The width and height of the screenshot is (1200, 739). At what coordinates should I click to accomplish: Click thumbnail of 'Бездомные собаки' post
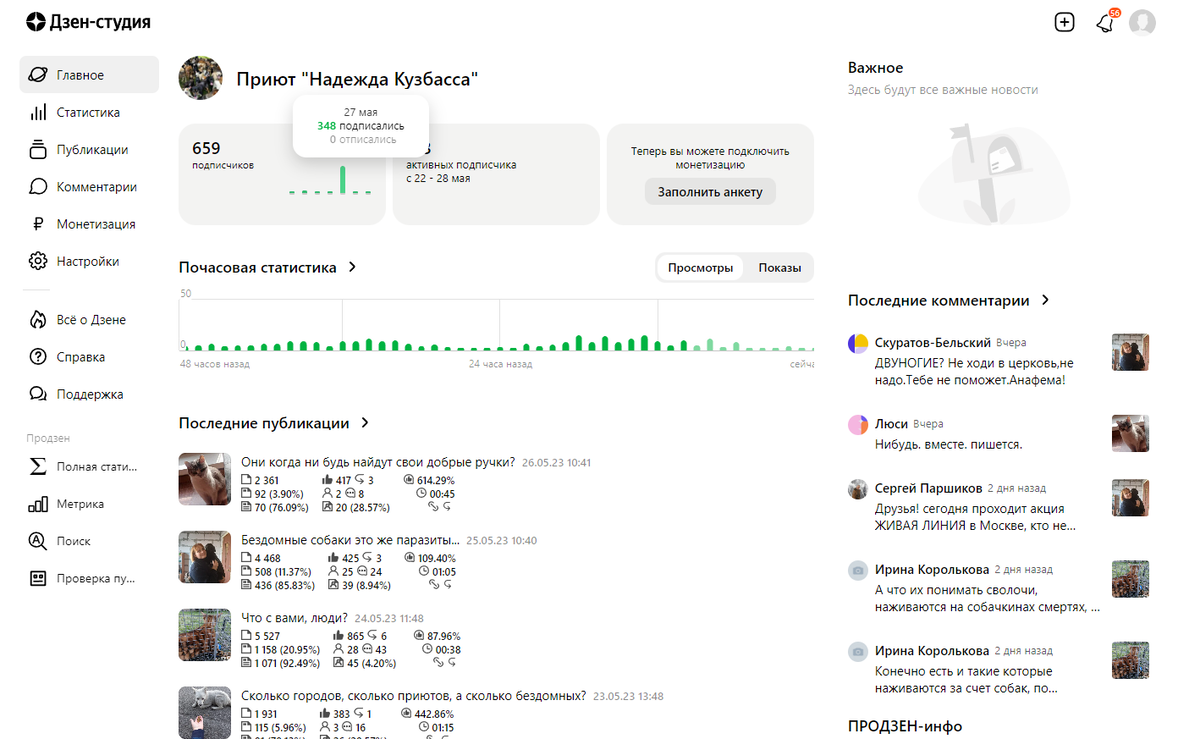(205, 557)
